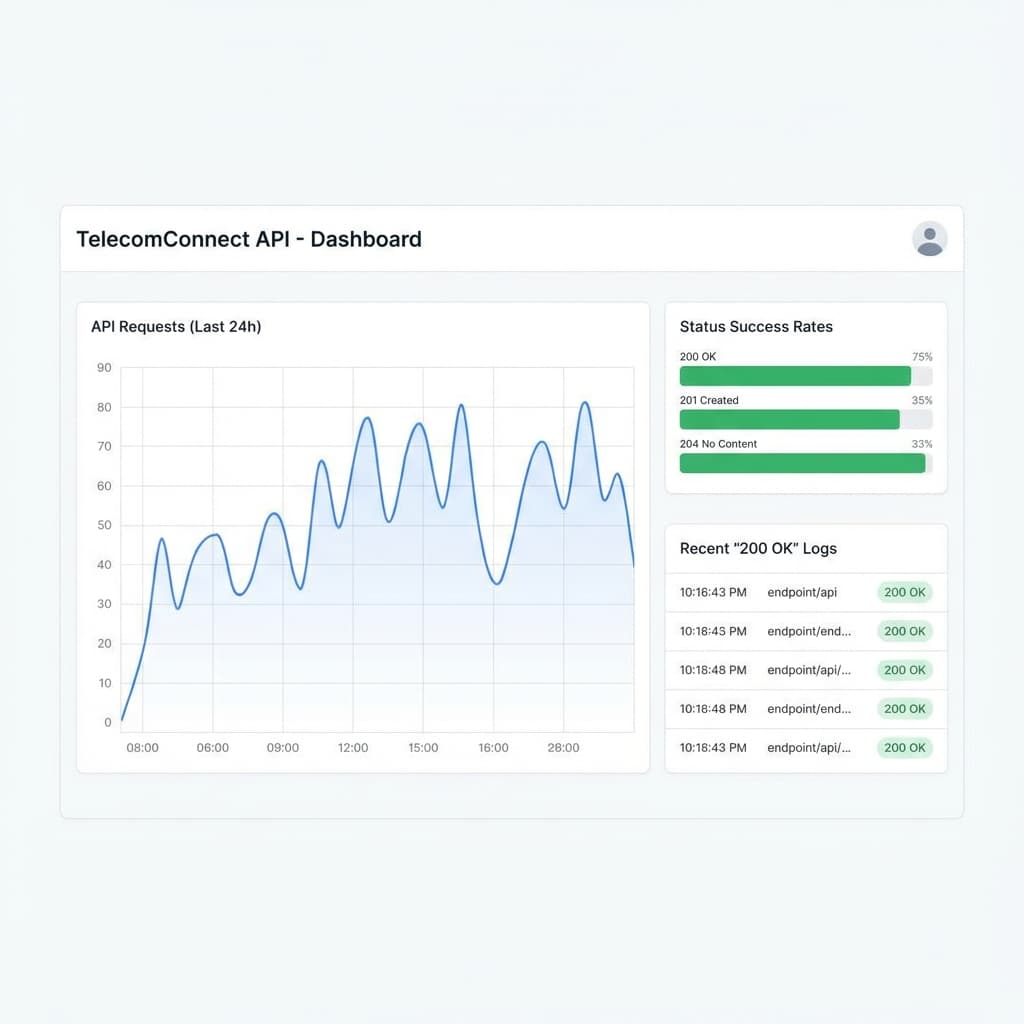Click the 200 OK success rate bar
Screen dimensions: 1024x1024
click(x=806, y=376)
